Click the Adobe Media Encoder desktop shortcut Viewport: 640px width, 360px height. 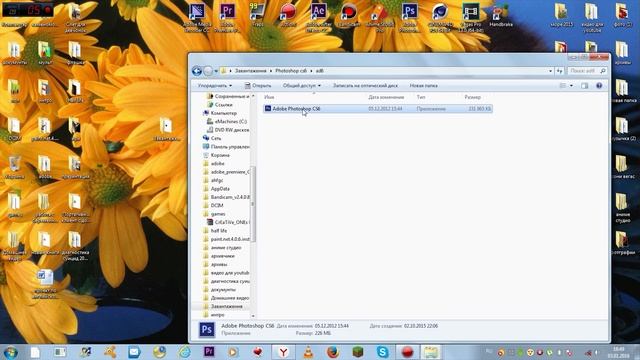coord(197,17)
